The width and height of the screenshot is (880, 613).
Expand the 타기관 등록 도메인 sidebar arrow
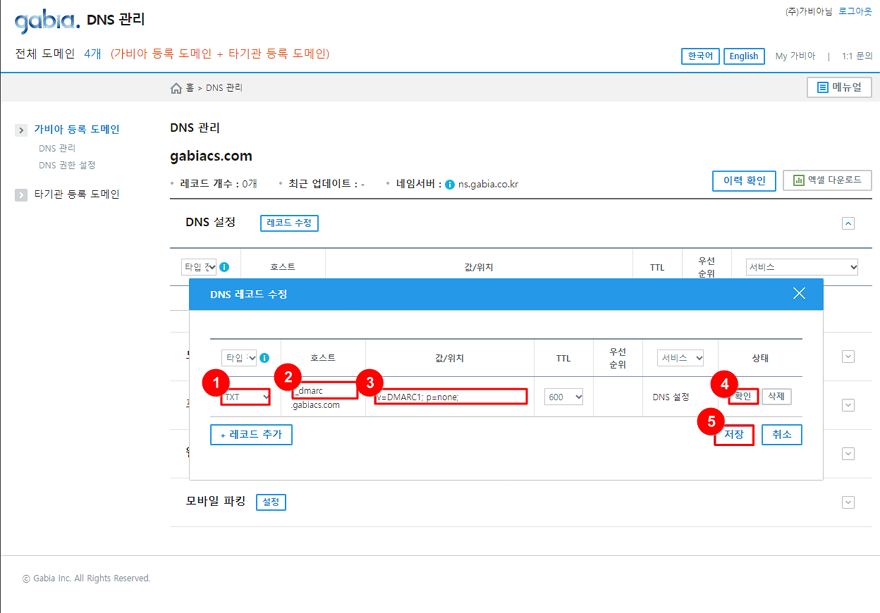21,195
